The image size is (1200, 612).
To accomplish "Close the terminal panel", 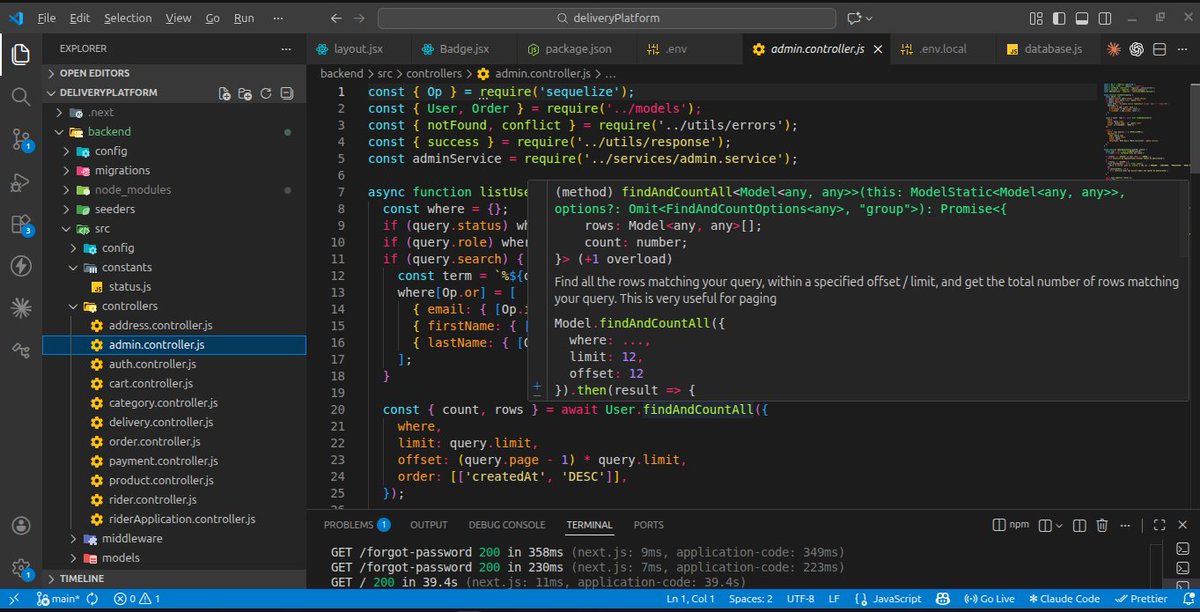I will tap(1181, 525).
